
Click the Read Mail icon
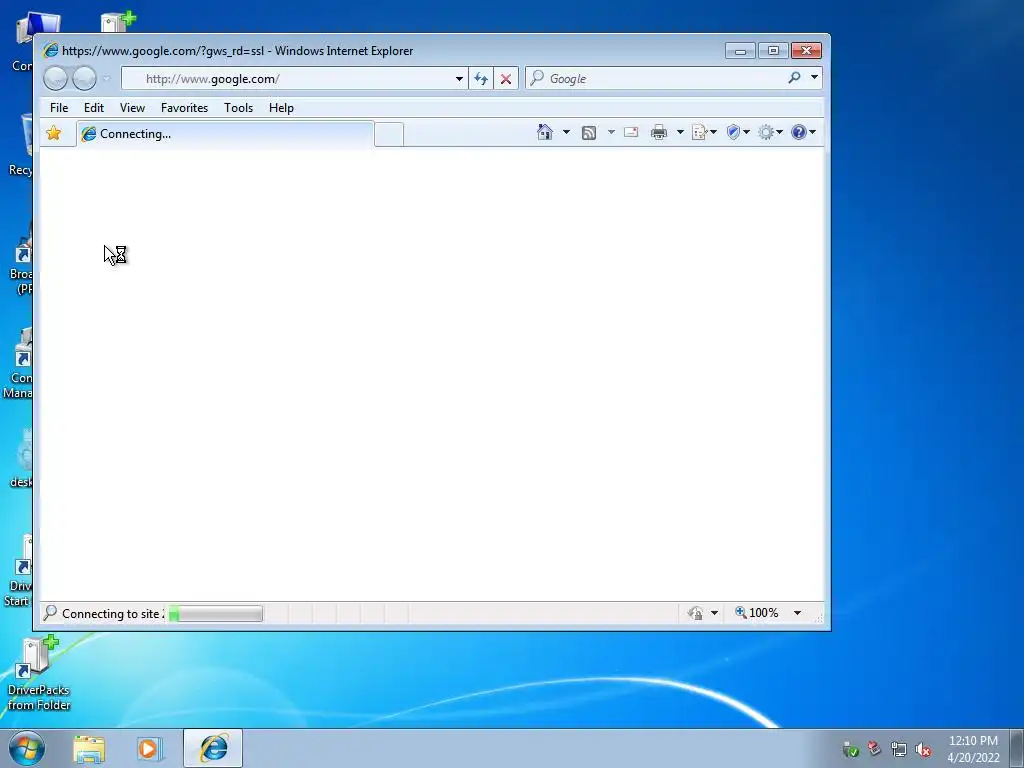[631, 132]
